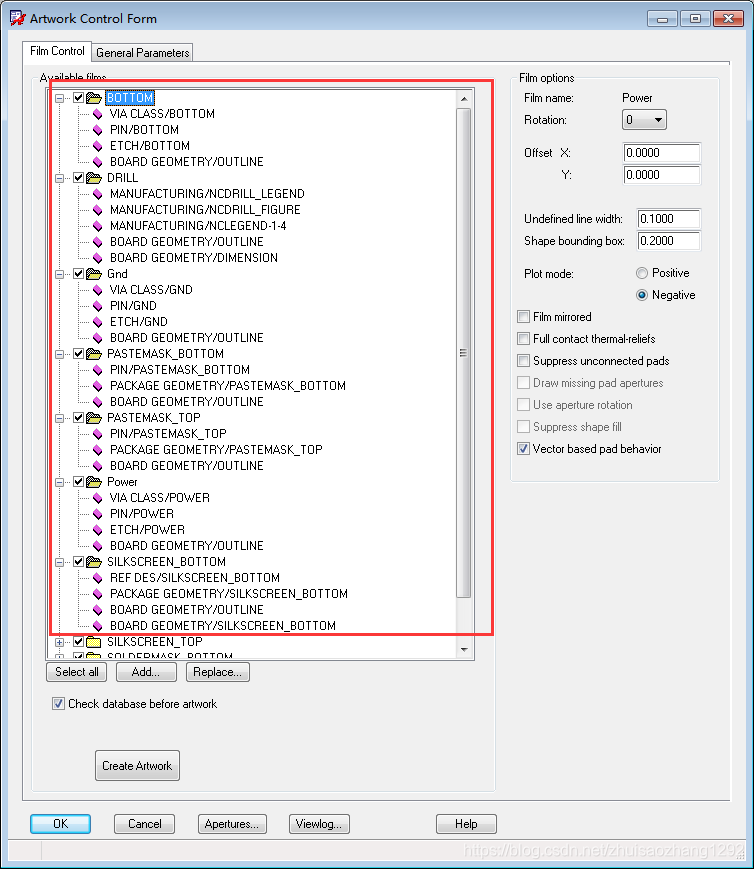
Task: Uncheck the BOTTOM film checkbox
Action: pyautogui.click(x=78, y=98)
